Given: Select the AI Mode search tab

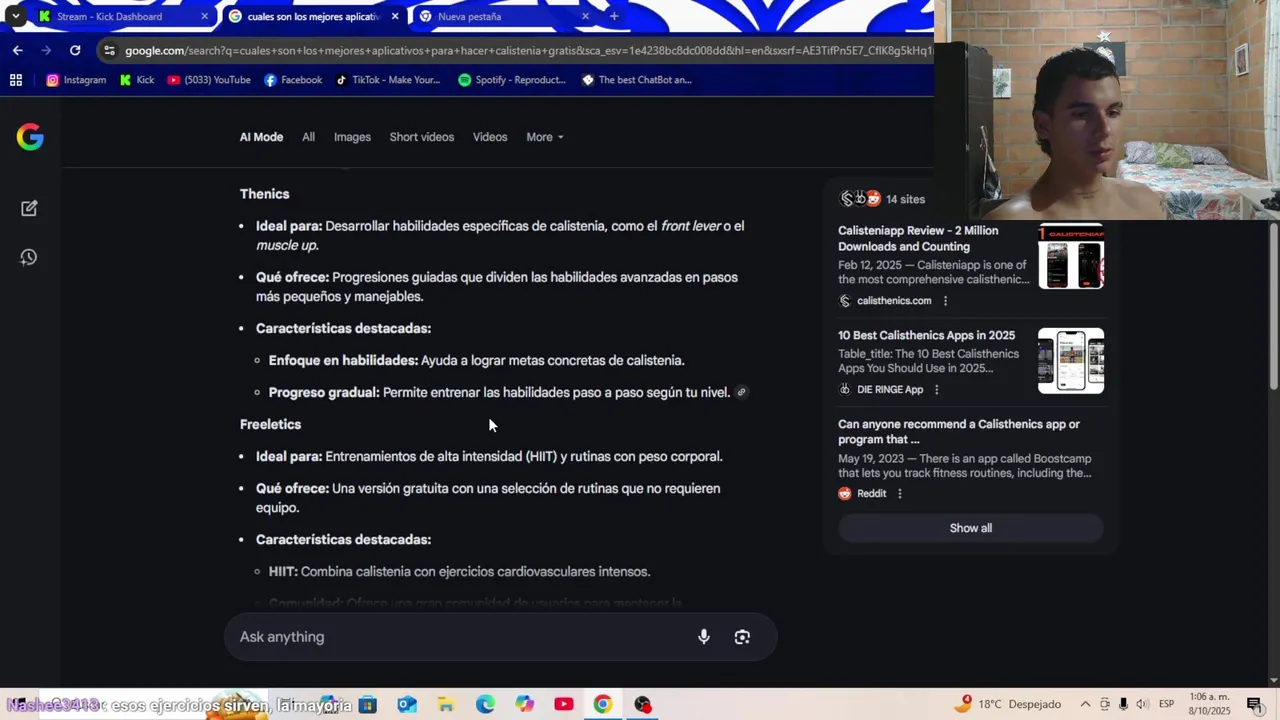Looking at the screenshot, I should point(261,137).
